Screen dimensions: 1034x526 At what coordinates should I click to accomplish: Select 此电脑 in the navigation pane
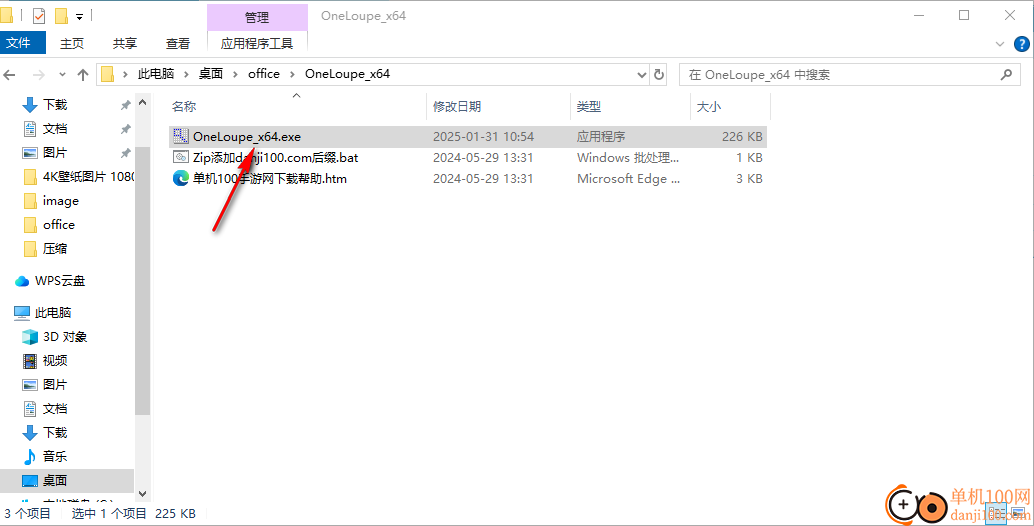[53, 312]
